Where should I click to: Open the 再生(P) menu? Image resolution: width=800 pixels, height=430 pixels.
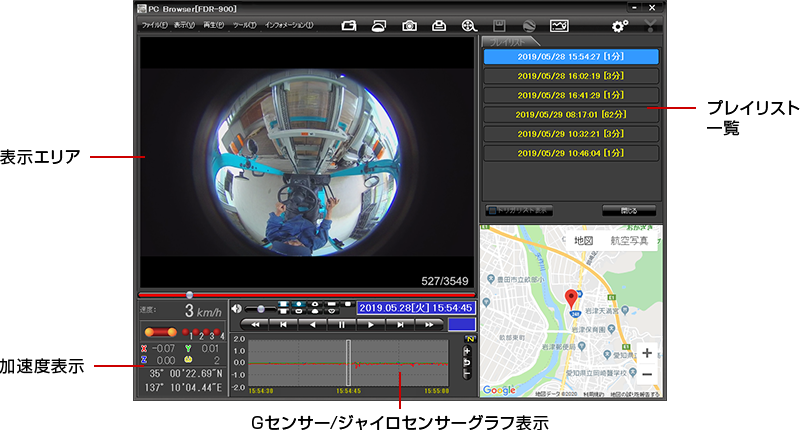(214, 24)
